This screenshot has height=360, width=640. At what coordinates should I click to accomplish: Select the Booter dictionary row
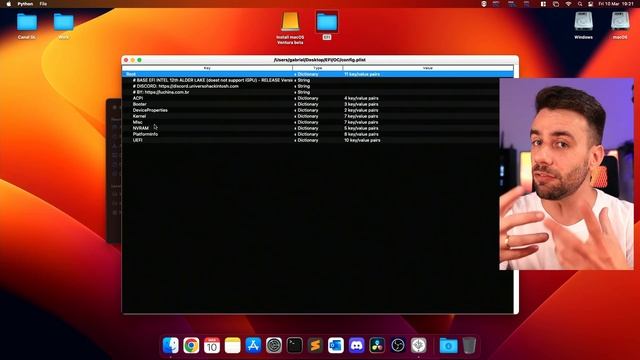310,104
